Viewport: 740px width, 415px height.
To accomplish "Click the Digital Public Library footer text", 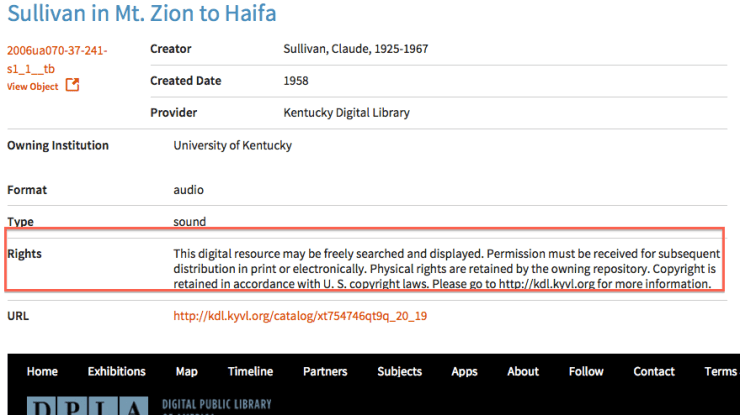I will coord(217,405).
